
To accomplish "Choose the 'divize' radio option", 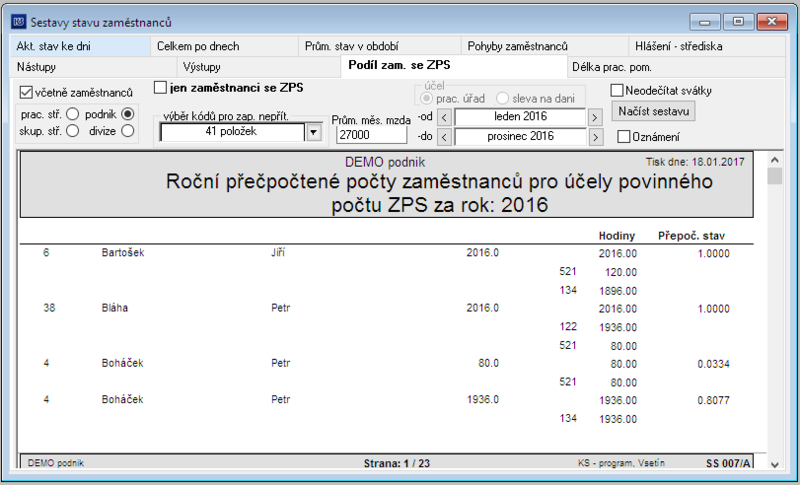I will point(128,131).
